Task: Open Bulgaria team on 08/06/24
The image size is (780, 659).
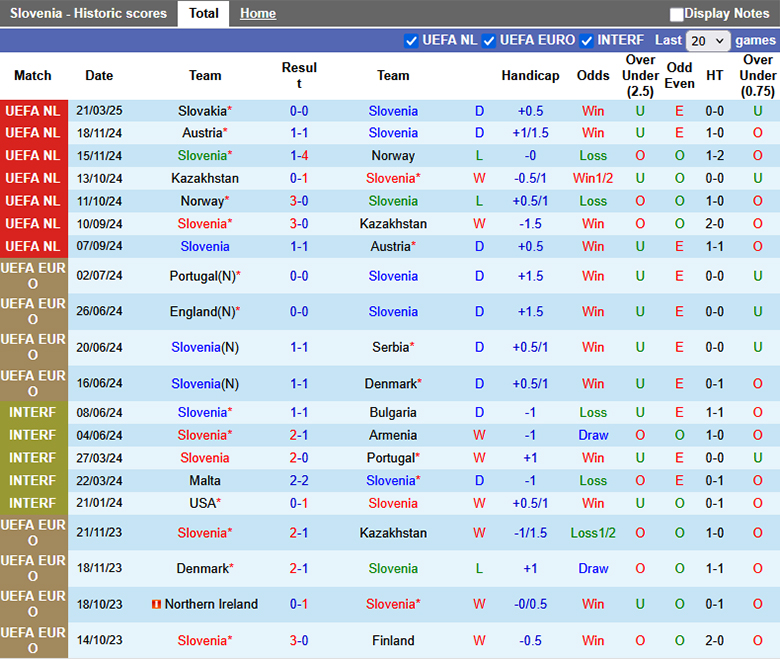Action: pos(393,413)
